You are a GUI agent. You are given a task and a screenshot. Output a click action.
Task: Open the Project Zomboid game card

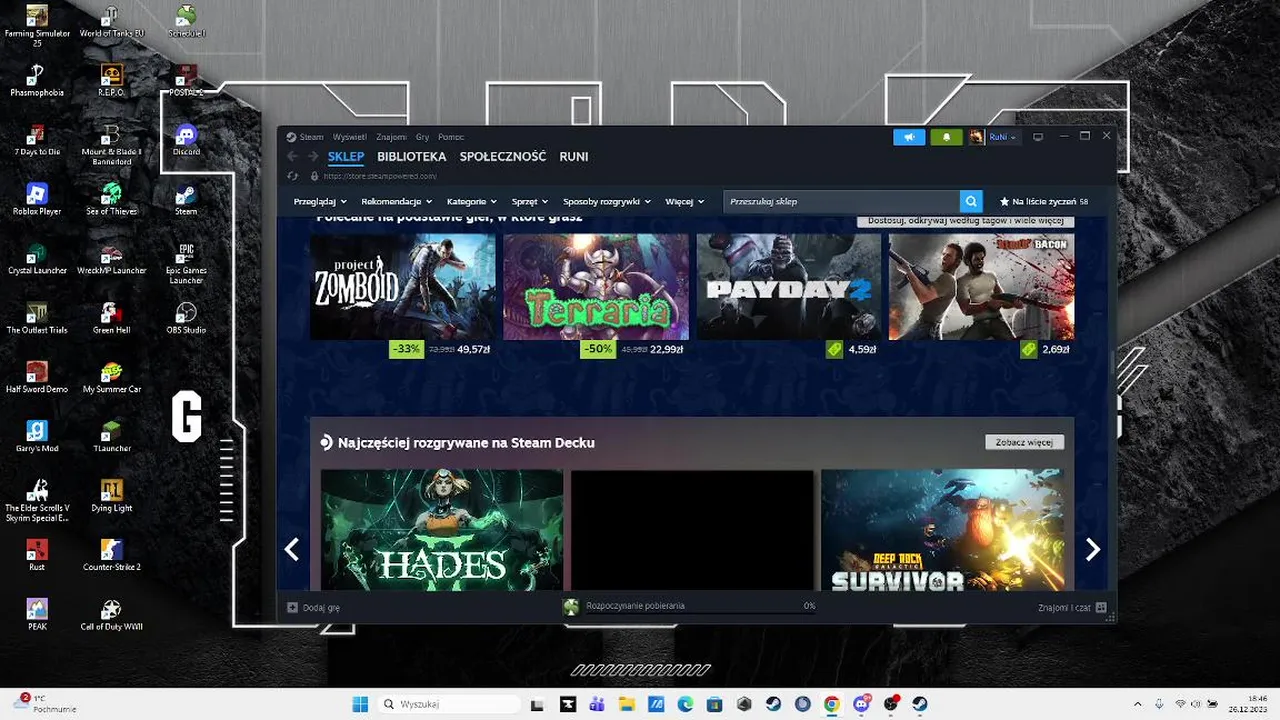[x=402, y=287]
